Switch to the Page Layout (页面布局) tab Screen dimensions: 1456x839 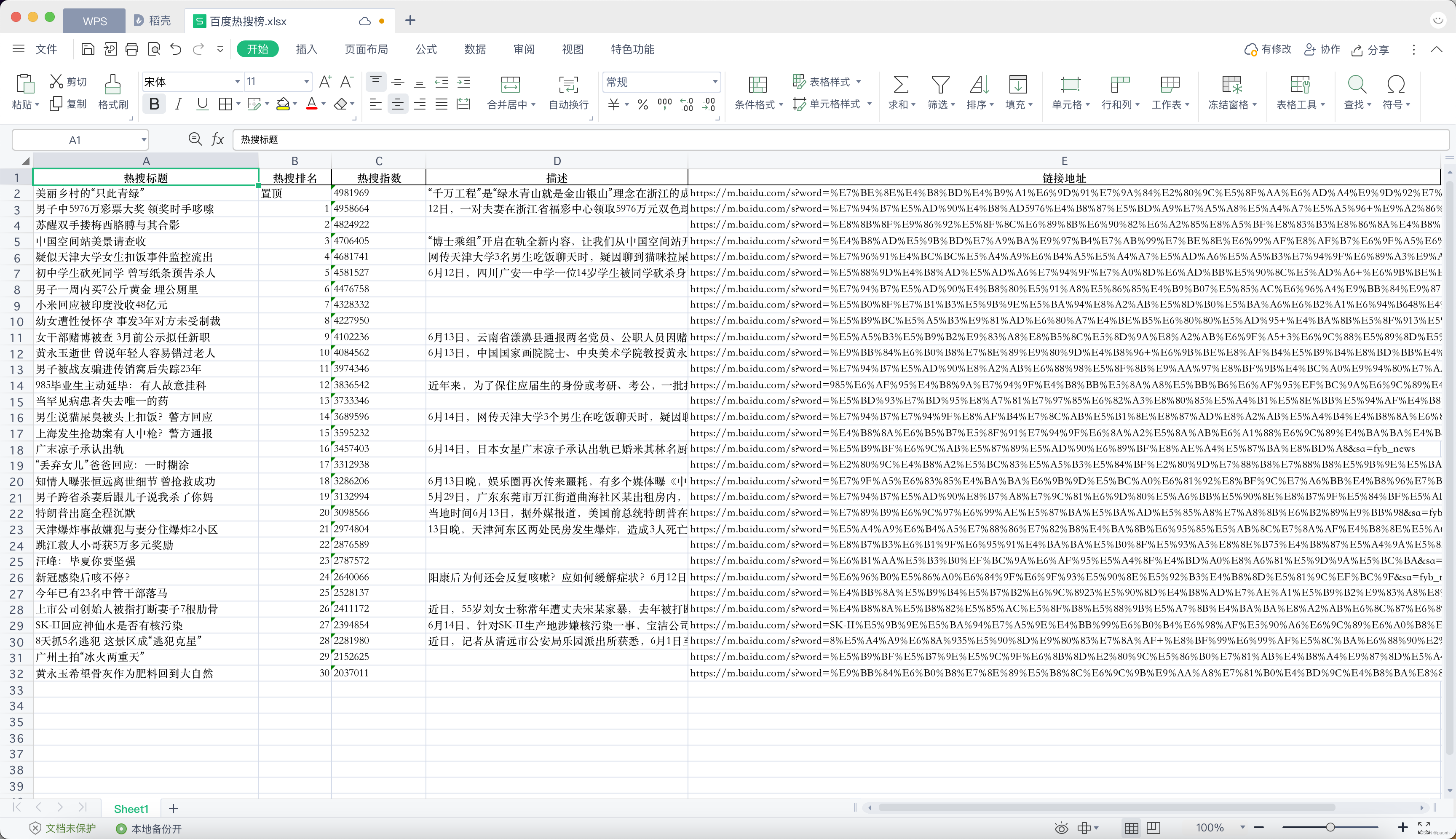pos(366,49)
